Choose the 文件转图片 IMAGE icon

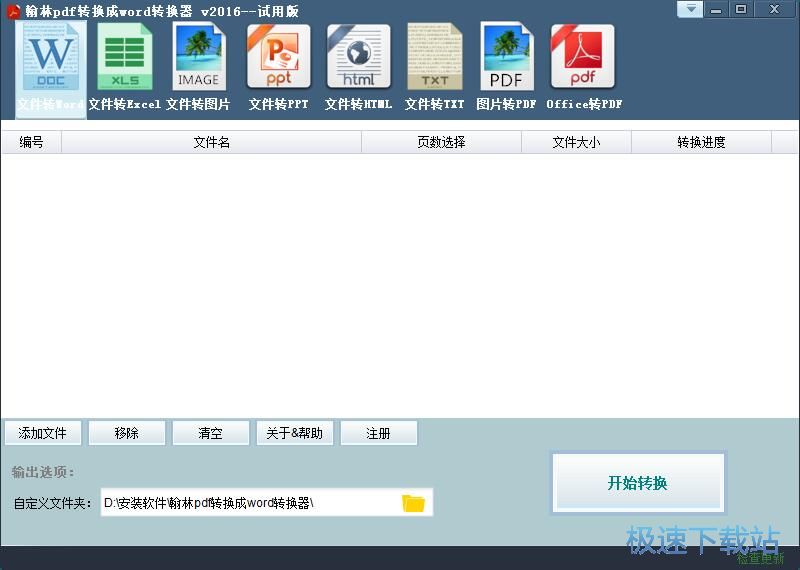point(198,57)
